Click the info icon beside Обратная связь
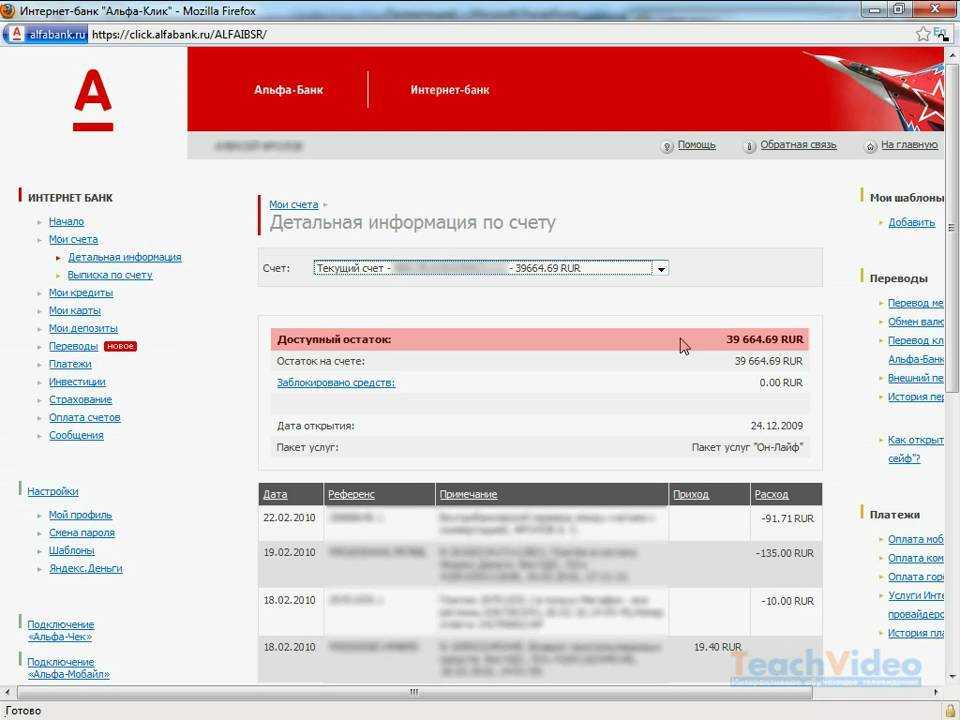The image size is (960, 720). point(749,147)
